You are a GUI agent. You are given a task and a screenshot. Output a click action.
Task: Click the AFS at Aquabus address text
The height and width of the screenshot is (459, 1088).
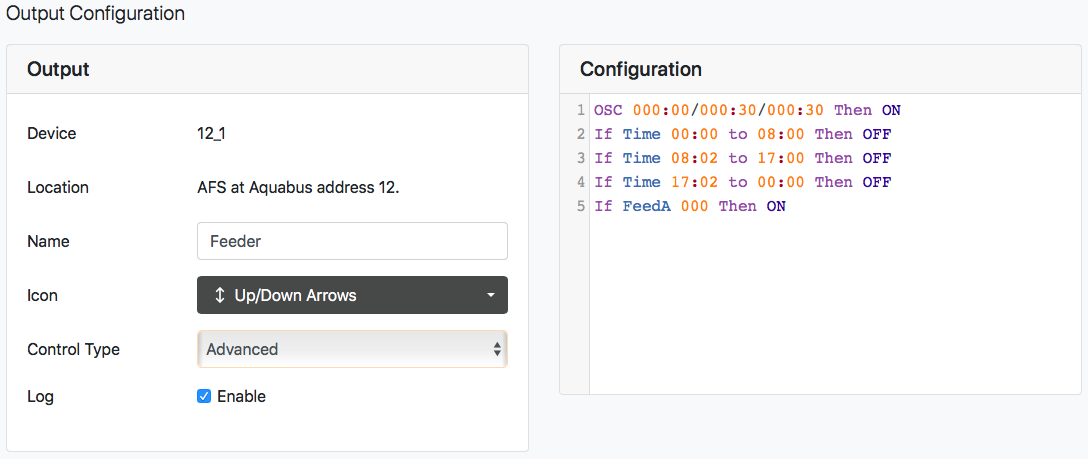(298, 187)
